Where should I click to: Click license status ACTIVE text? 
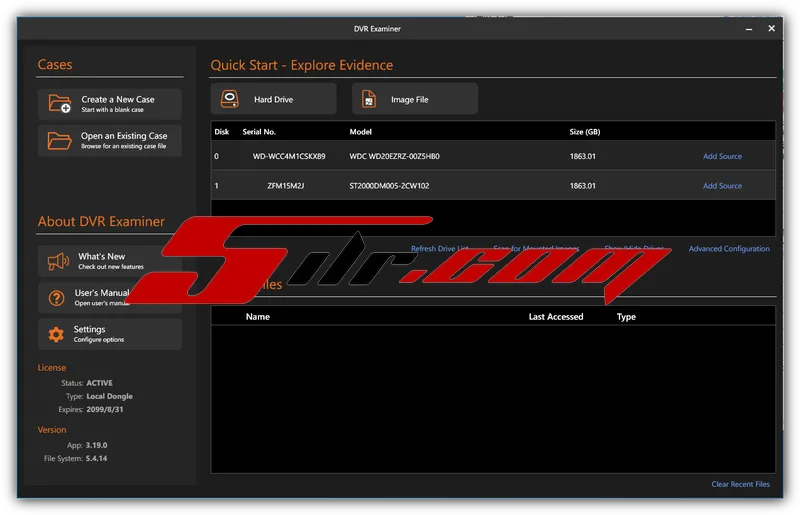(x=99, y=383)
